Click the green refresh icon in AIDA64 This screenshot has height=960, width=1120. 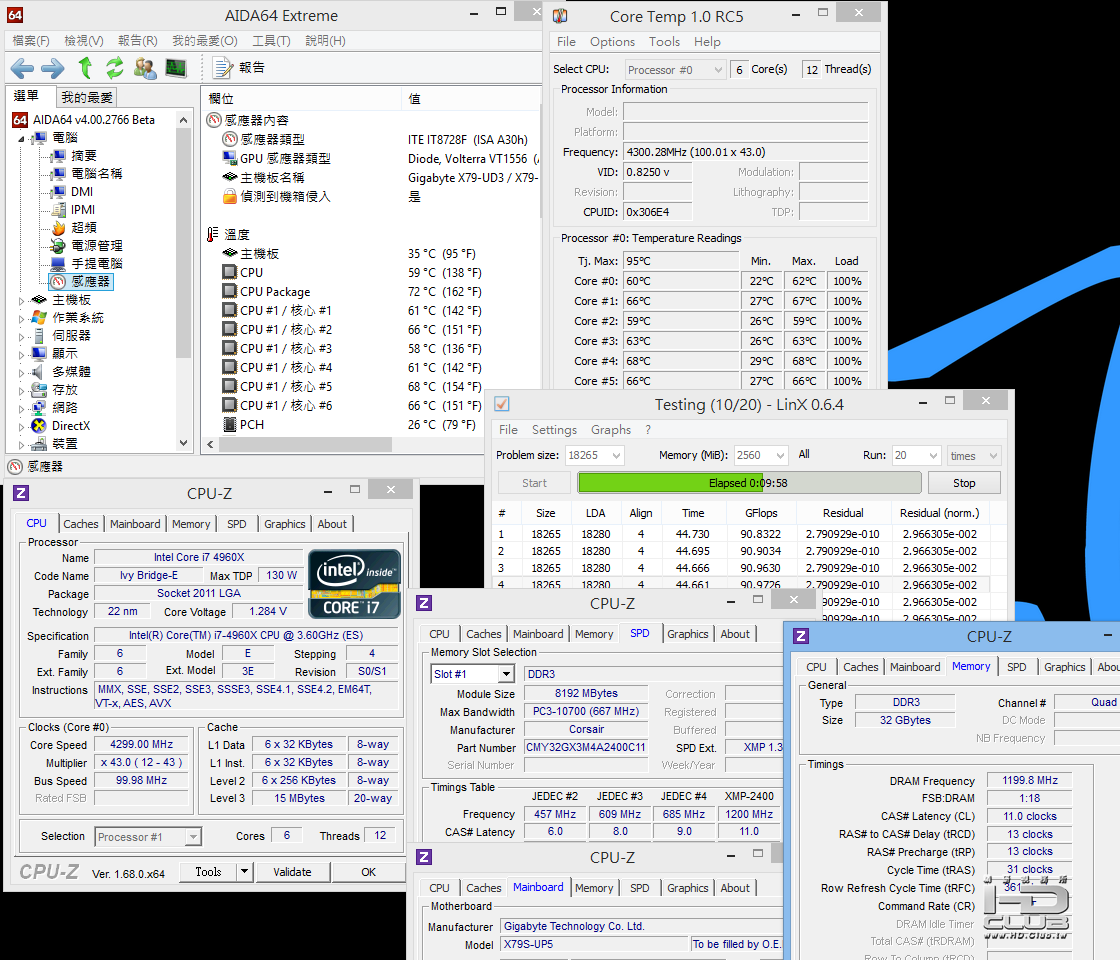[x=115, y=68]
